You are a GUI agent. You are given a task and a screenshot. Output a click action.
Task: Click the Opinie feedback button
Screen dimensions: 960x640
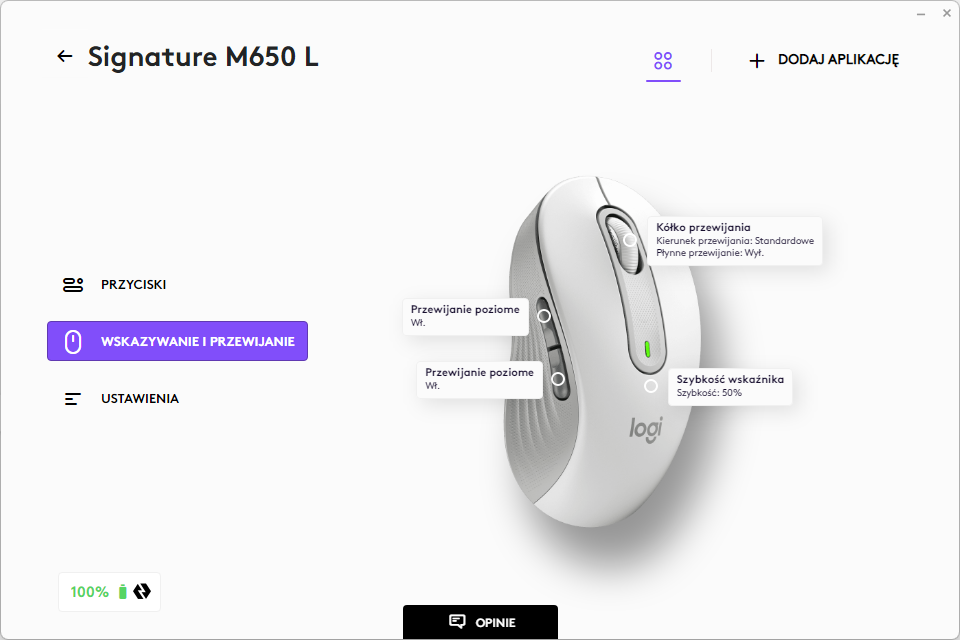click(x=480, y=622)
